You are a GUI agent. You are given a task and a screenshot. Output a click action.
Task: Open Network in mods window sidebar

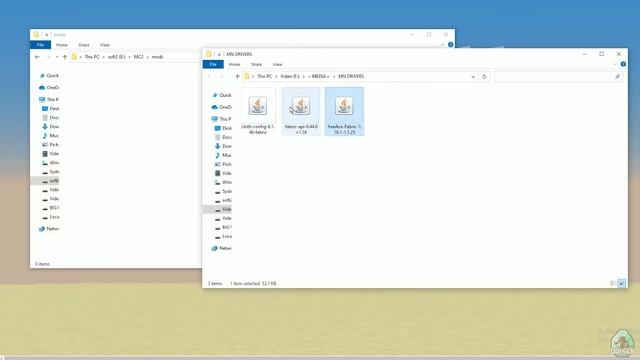[49, 229]
